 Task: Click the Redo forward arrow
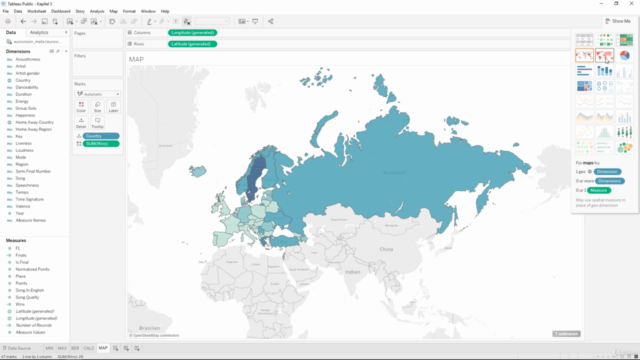tap(34, 21)
